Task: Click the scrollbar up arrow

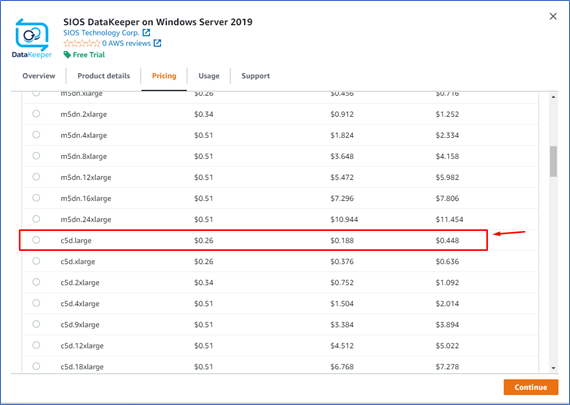Action: pyautogui.click(x=553, y=97)
